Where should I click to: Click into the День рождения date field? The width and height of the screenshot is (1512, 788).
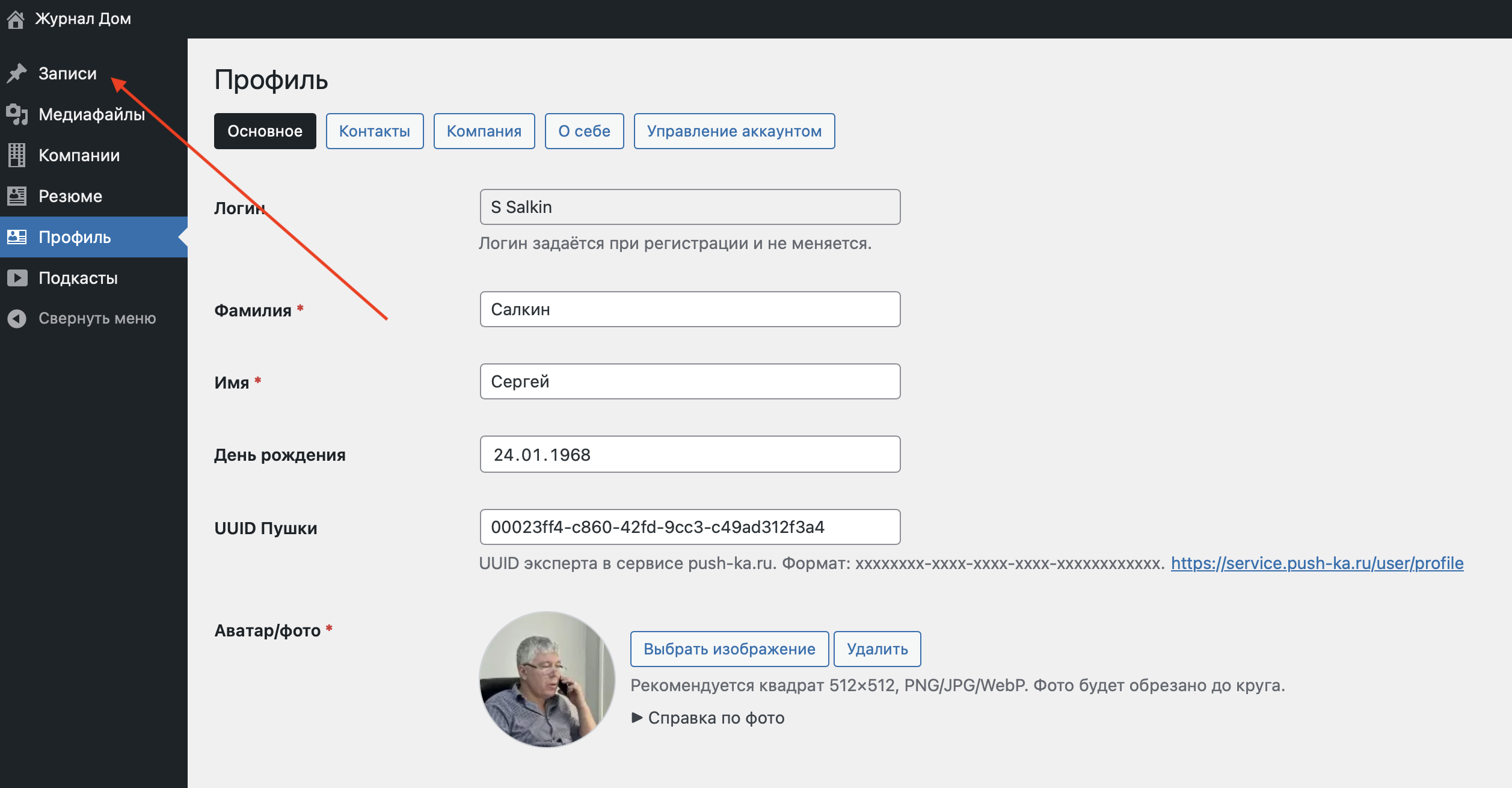click(x=690, y=455)
